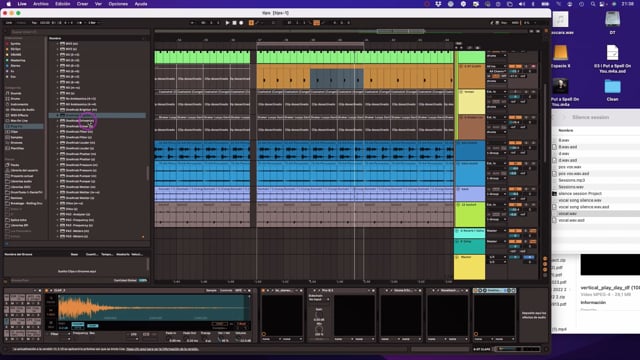The image size is (640, 360).
Task: Toggle the orange Loop switch in control bar
Action: tap(316, 23)
